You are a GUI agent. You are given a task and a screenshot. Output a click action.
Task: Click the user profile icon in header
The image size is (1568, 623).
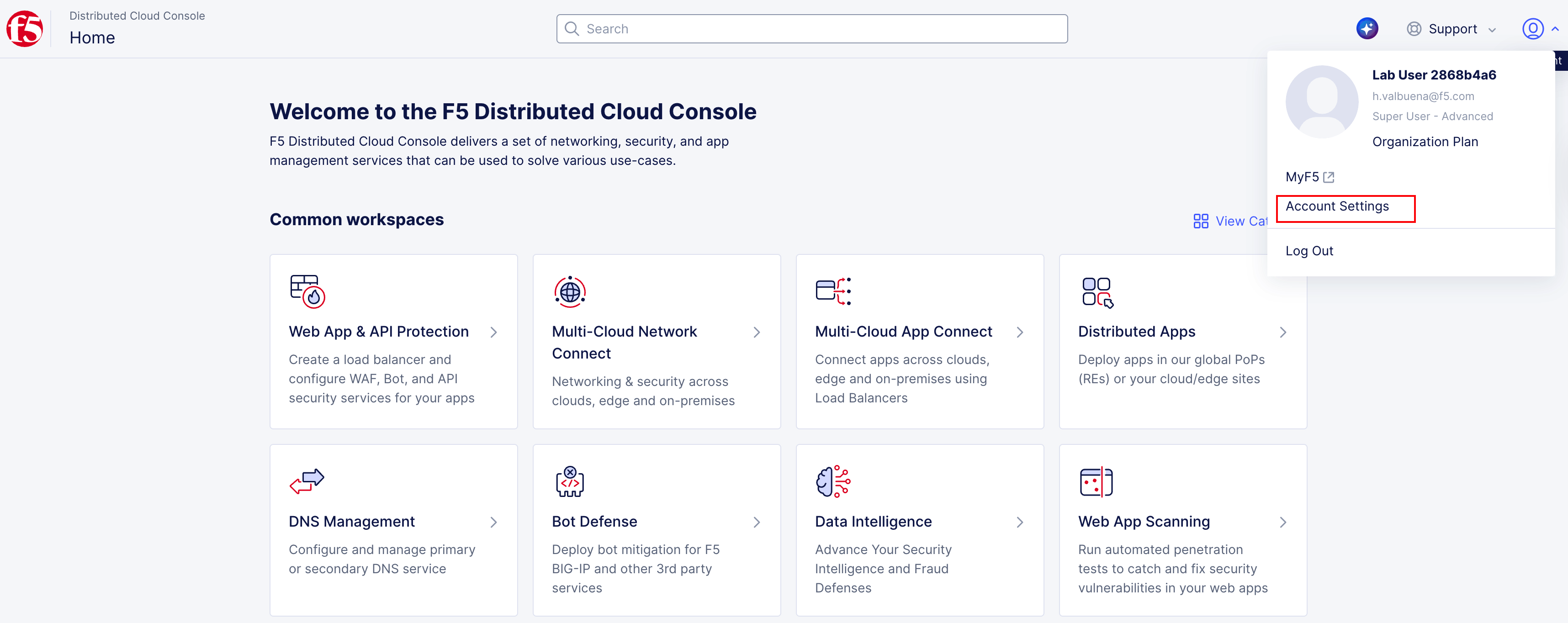pyautogui.click(x=1533, y=29)
